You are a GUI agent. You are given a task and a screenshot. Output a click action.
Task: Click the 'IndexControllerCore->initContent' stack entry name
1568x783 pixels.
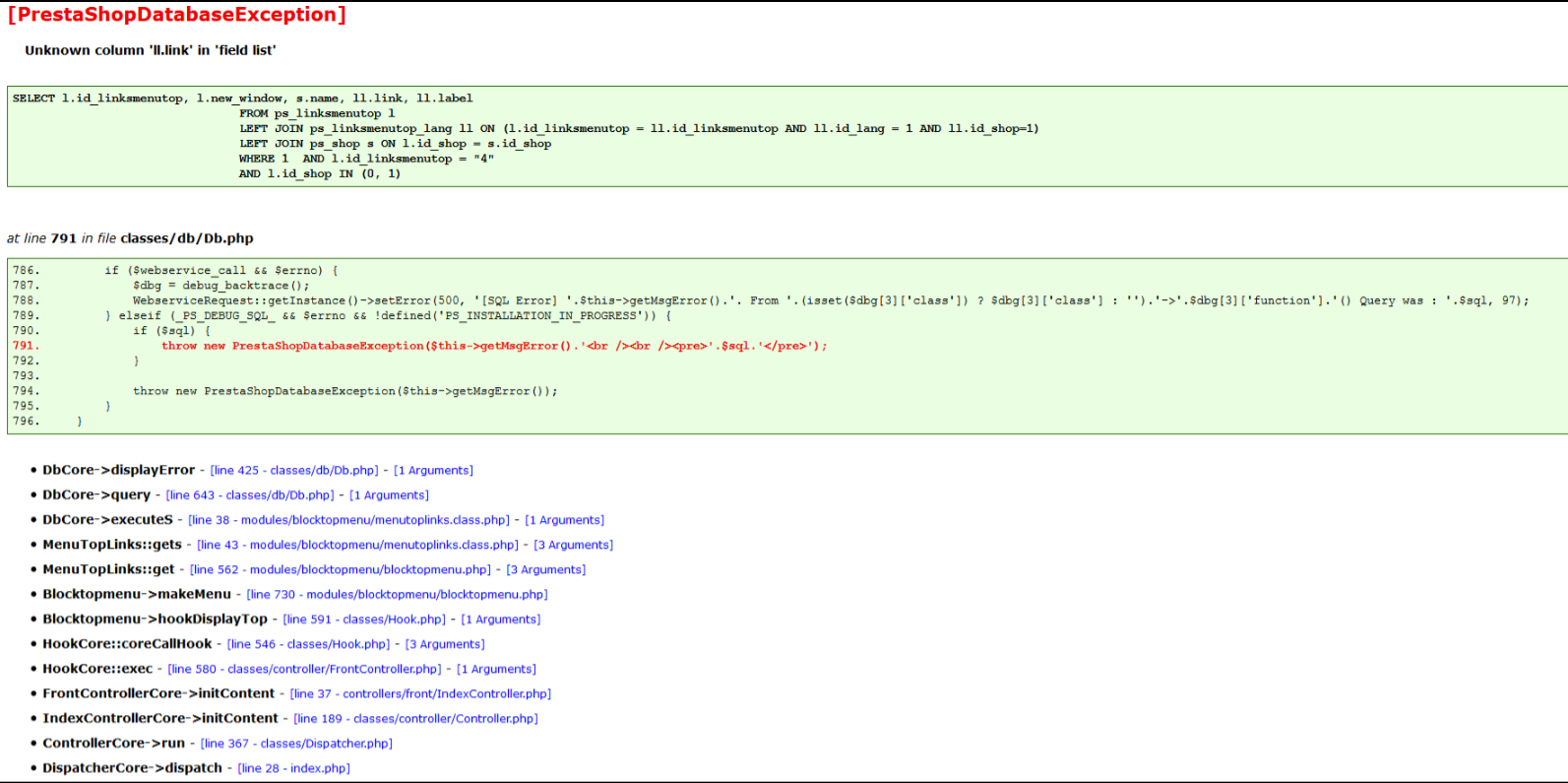click(x=160, y=718)
